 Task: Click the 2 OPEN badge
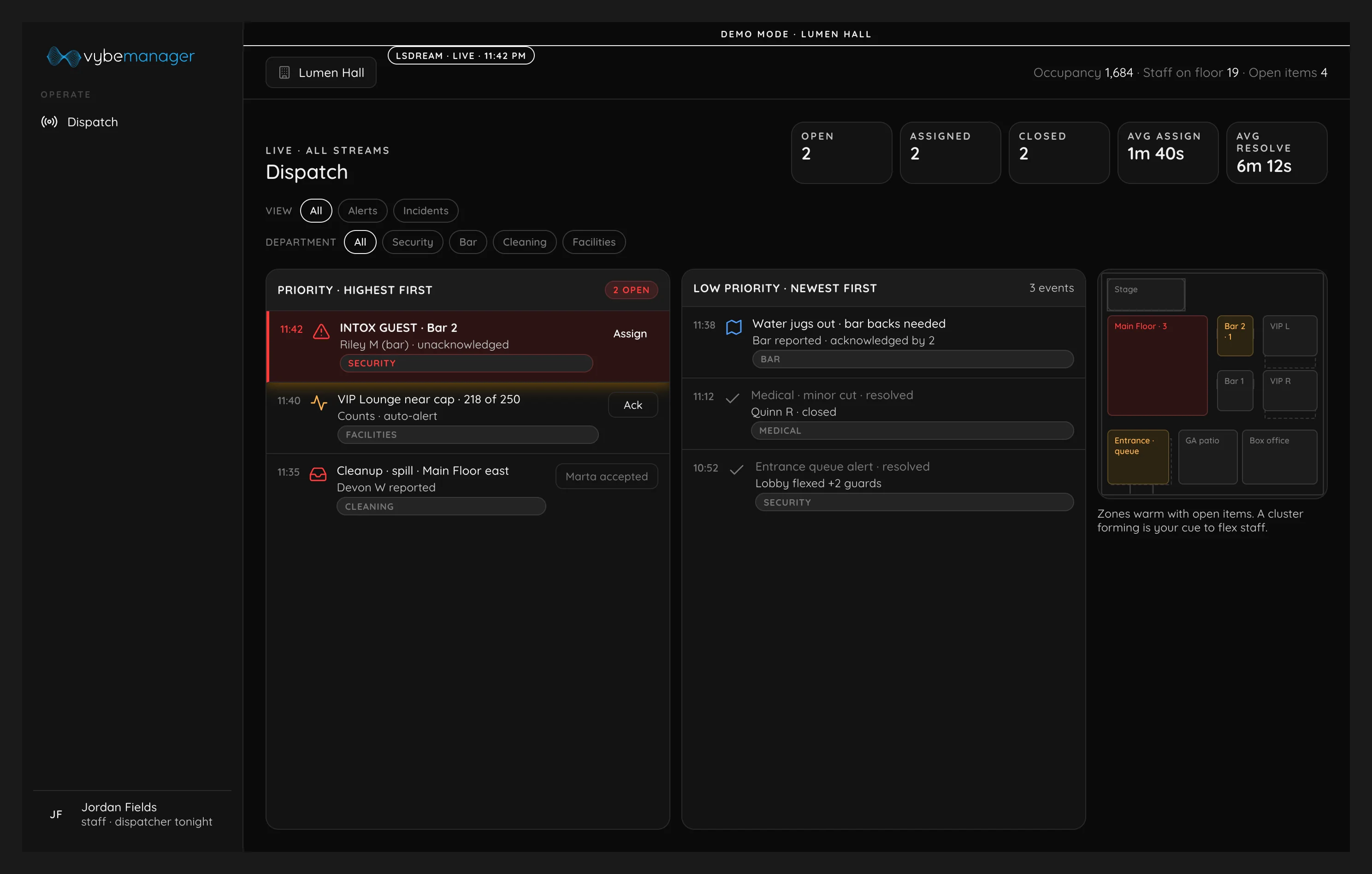coord(631,289)
